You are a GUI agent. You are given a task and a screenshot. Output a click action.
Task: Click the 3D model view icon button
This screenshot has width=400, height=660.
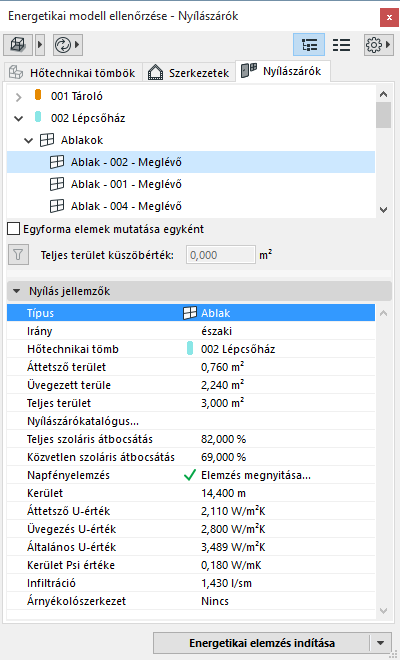pos(18,45)
